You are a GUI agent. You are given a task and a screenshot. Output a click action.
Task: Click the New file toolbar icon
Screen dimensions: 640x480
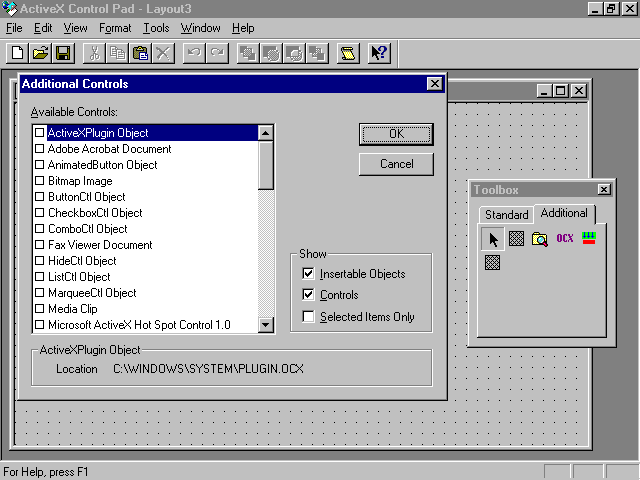coord(17,53)
